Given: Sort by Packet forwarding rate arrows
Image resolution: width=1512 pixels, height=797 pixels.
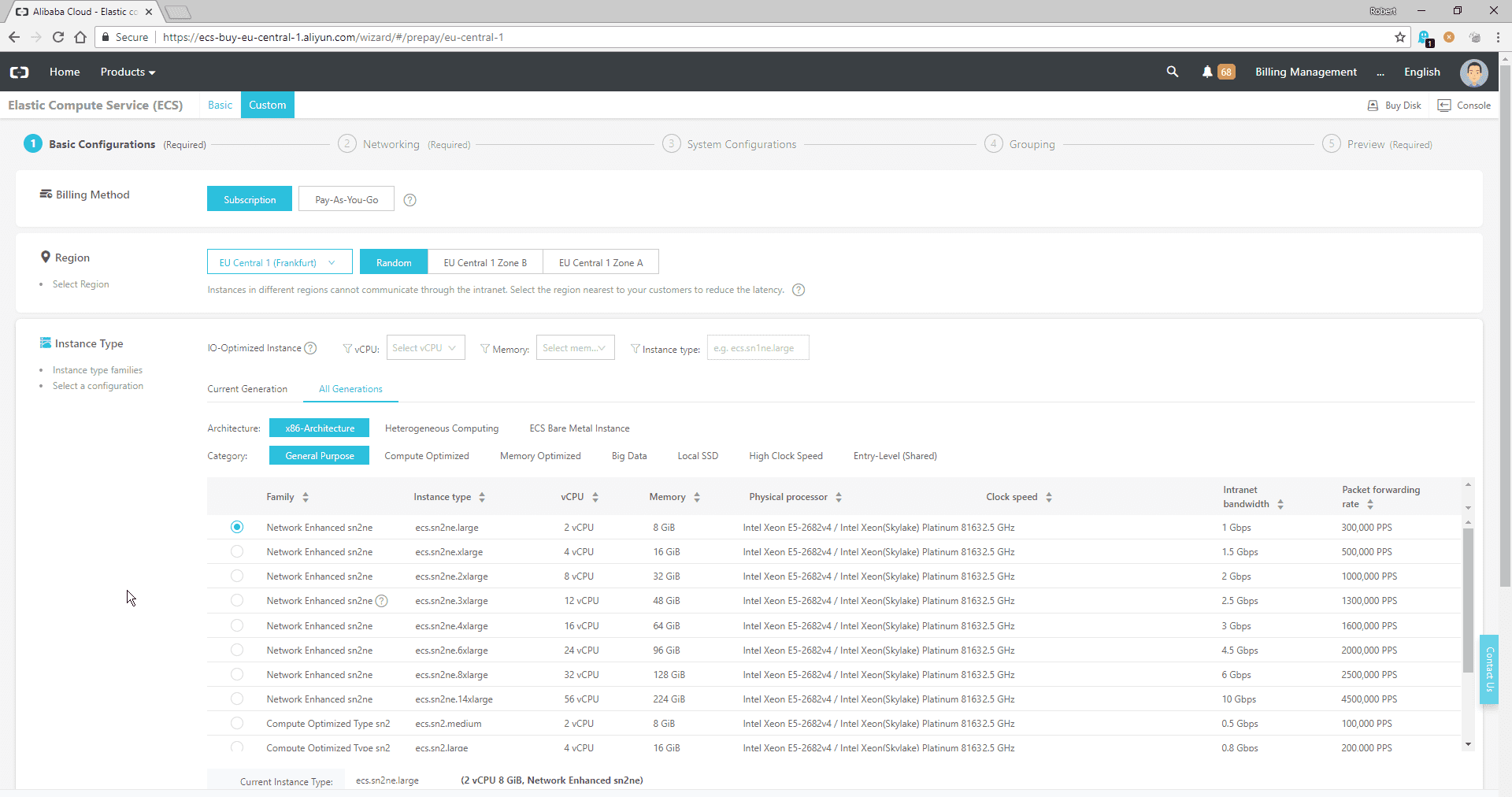Looking at the screenshot, I should (x=1370, y=504).
